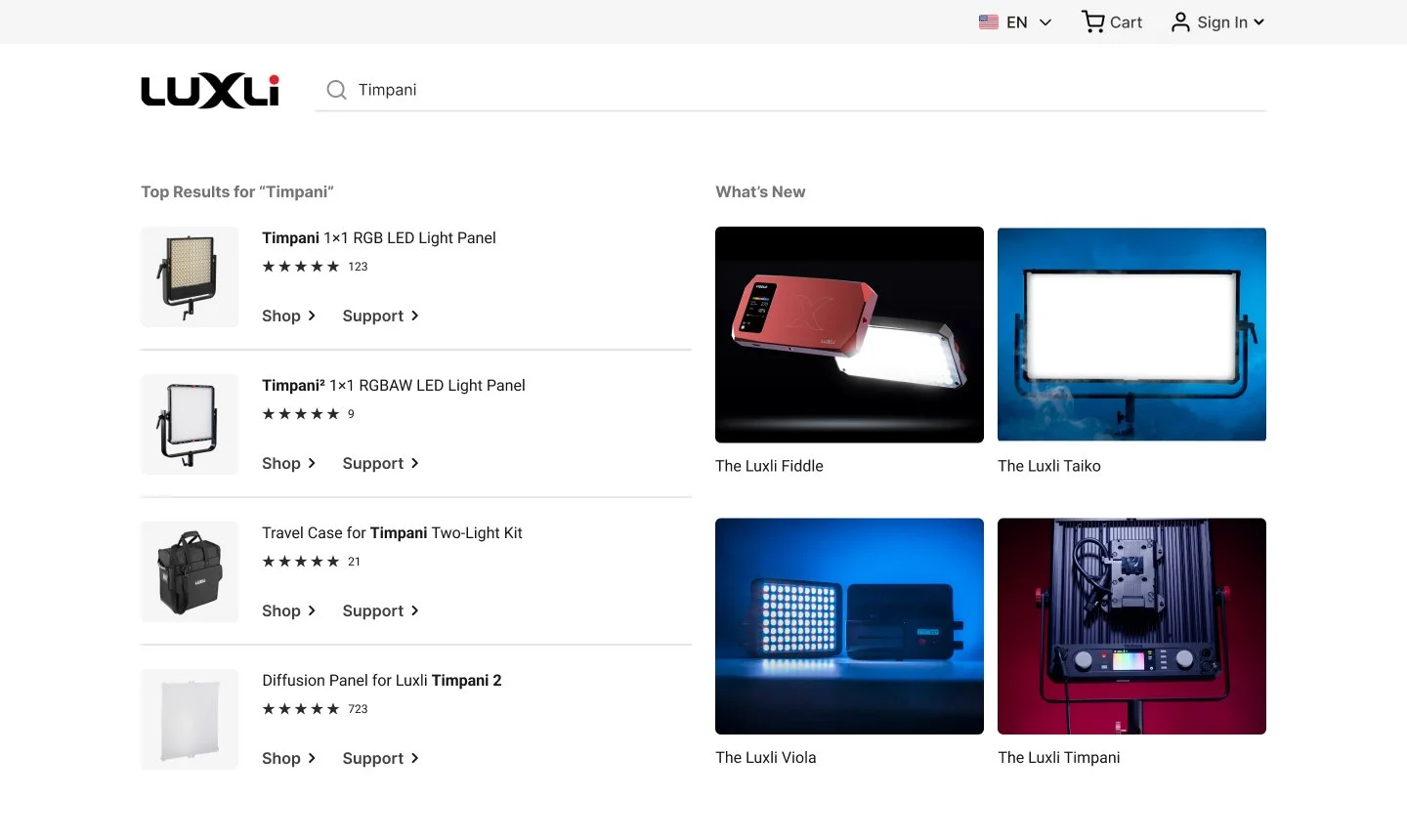Click Shop for Timpani² RGBAW panel
1407x840 pixels.
289,464
